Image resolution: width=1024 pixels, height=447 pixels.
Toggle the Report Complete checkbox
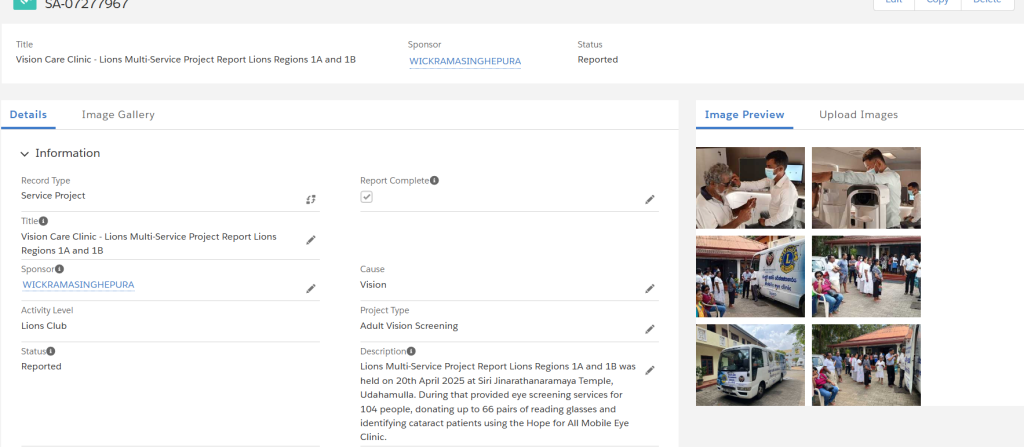366,197
